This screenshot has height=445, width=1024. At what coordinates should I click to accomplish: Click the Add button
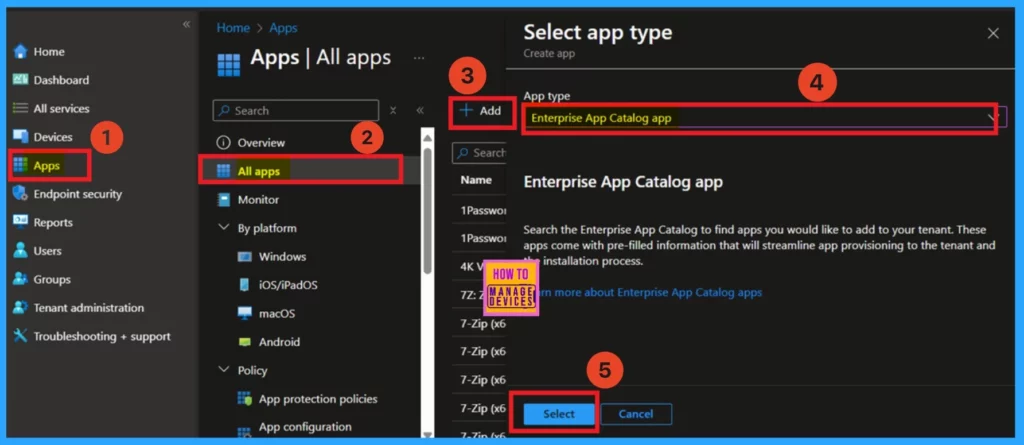tap(481, 111)
